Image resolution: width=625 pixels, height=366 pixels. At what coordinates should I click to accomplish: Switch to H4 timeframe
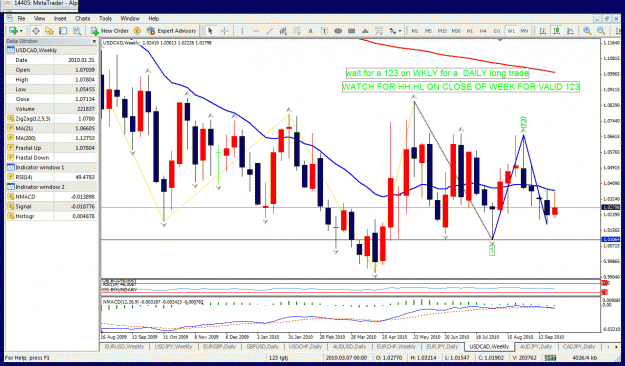coord(483,31)
